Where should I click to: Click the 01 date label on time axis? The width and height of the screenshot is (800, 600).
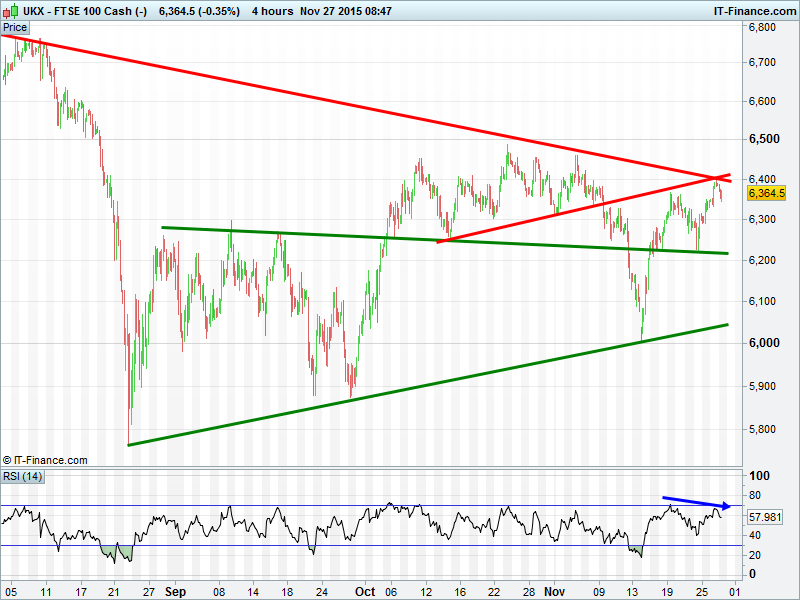point(735,592)
